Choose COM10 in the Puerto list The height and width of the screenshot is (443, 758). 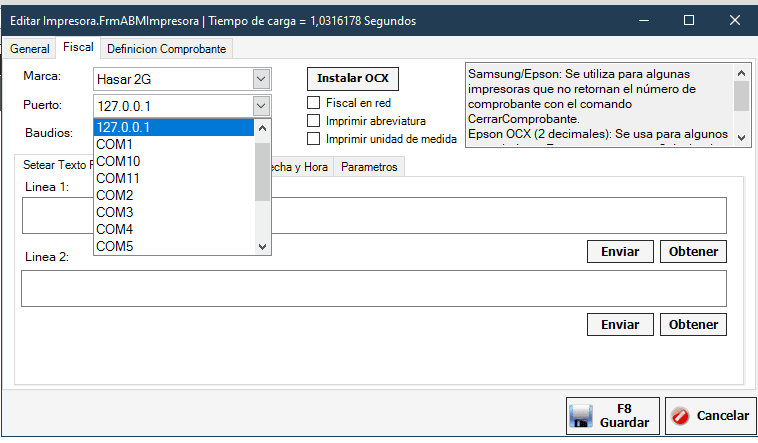pos(174,161)
